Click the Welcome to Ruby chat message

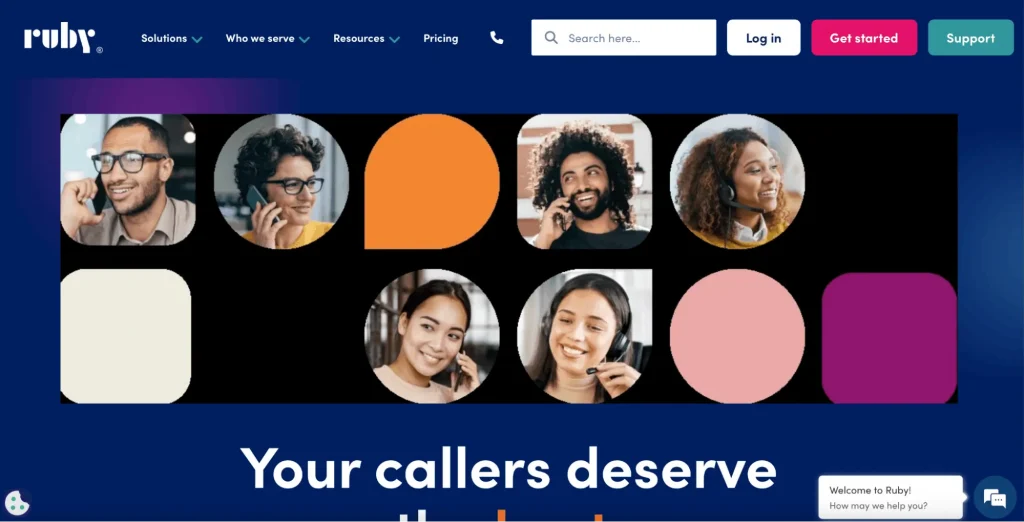(x=891, y=498)
